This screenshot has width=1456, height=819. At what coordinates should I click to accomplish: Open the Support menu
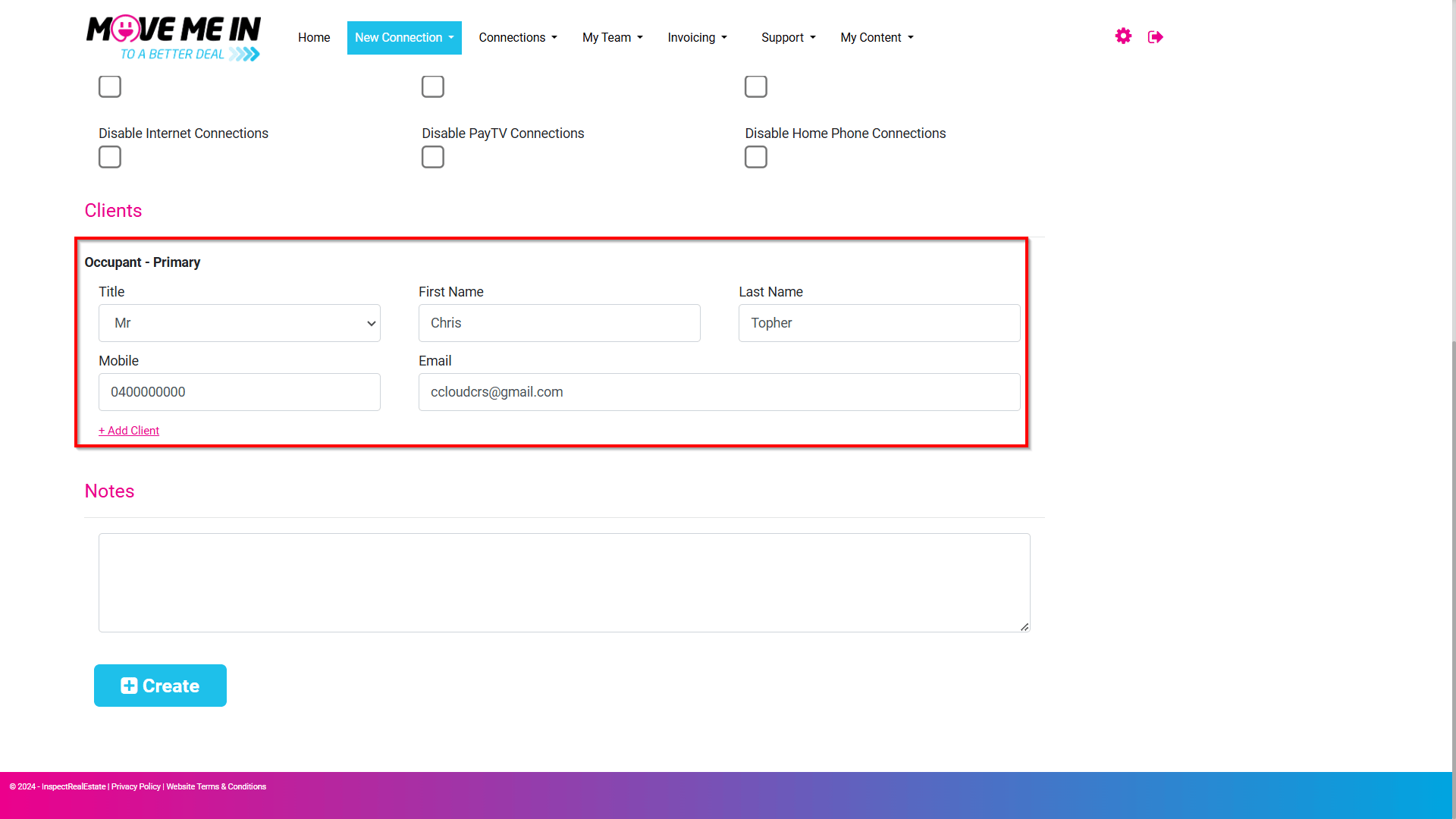(789, 38)
